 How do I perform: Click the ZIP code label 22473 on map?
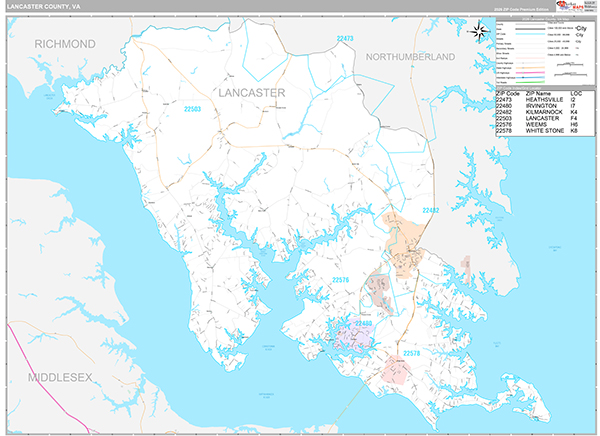point(345,40)
